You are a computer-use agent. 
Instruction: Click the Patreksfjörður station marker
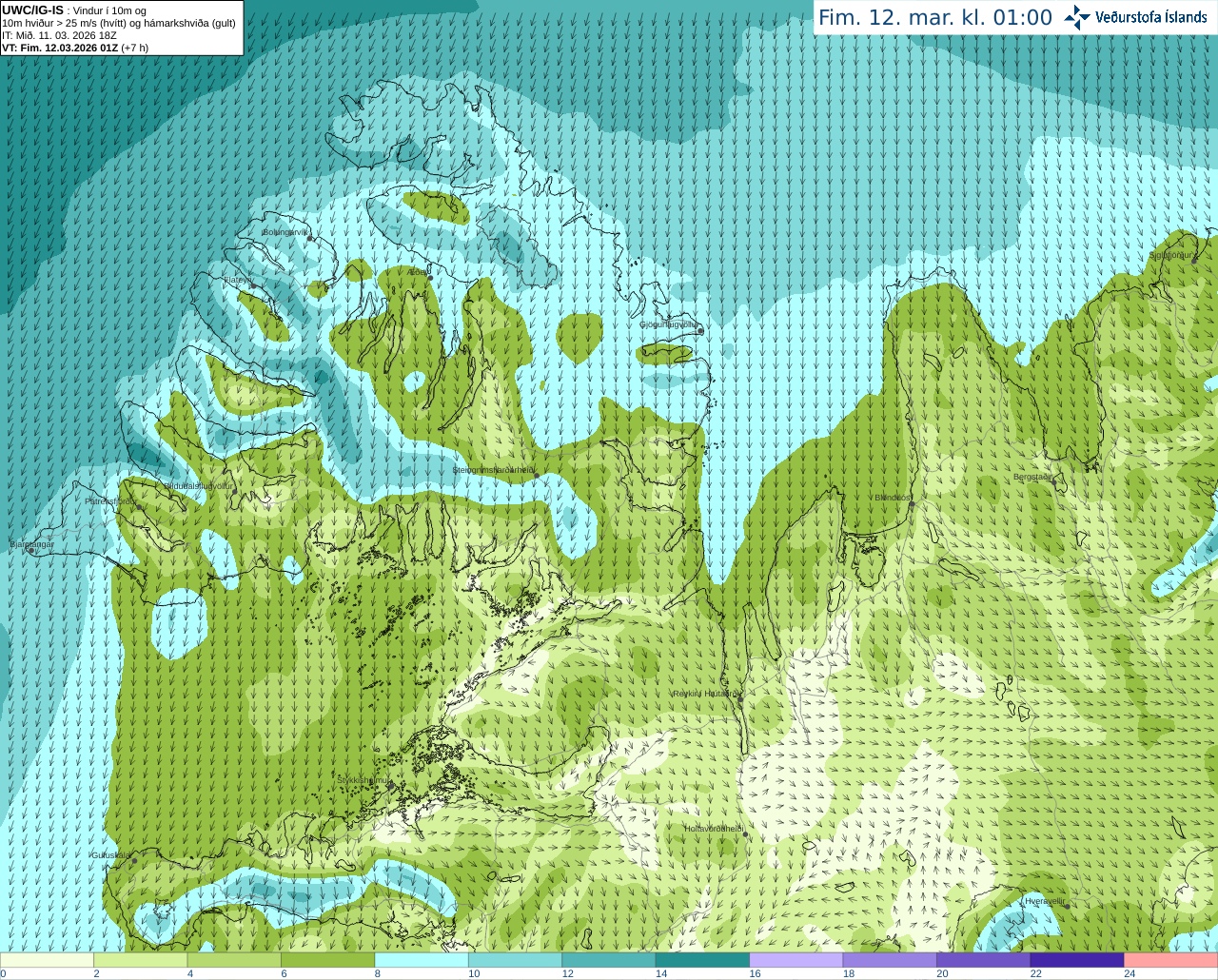point(140,506)
